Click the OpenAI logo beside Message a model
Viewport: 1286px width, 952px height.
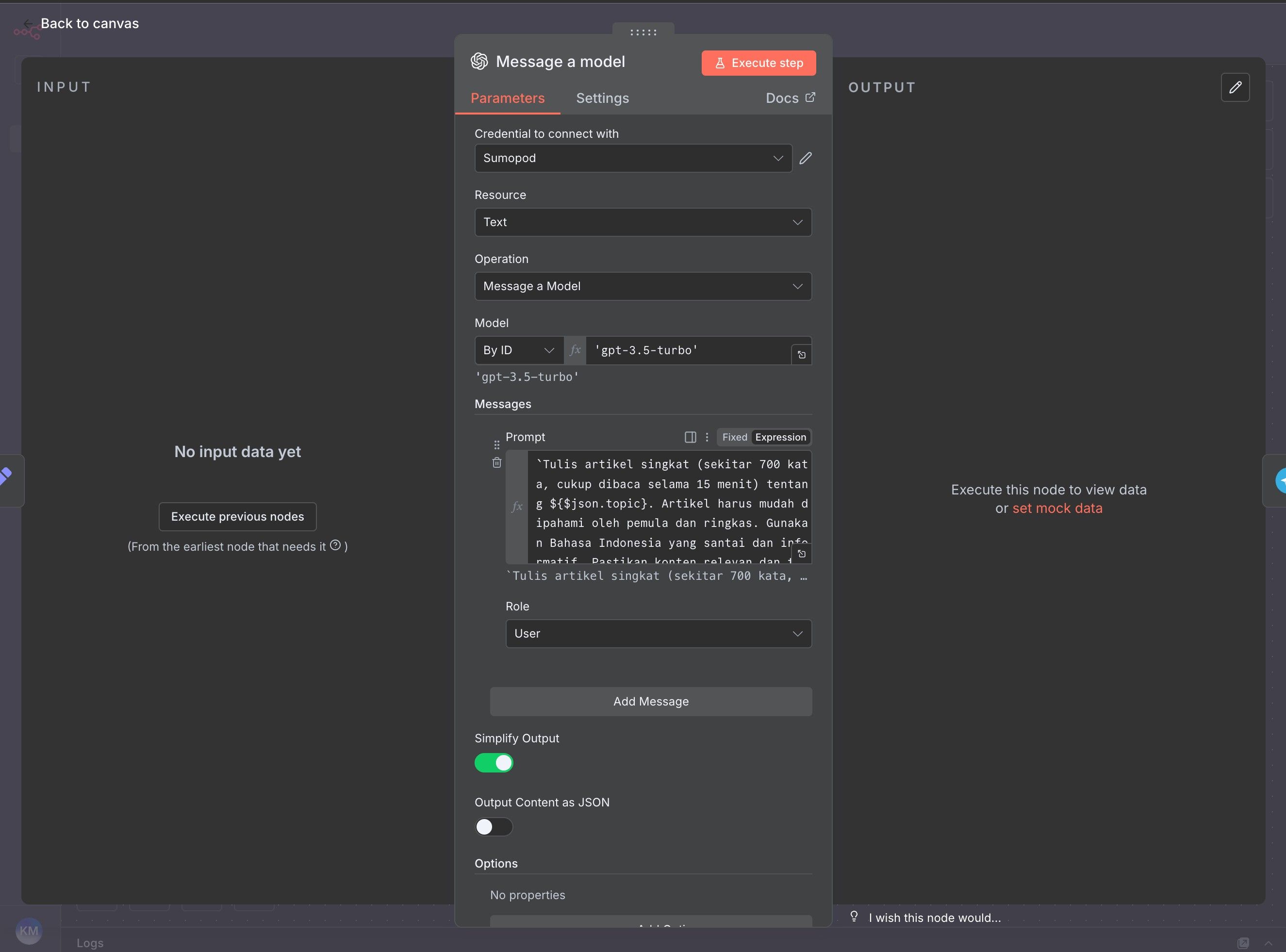479,61
